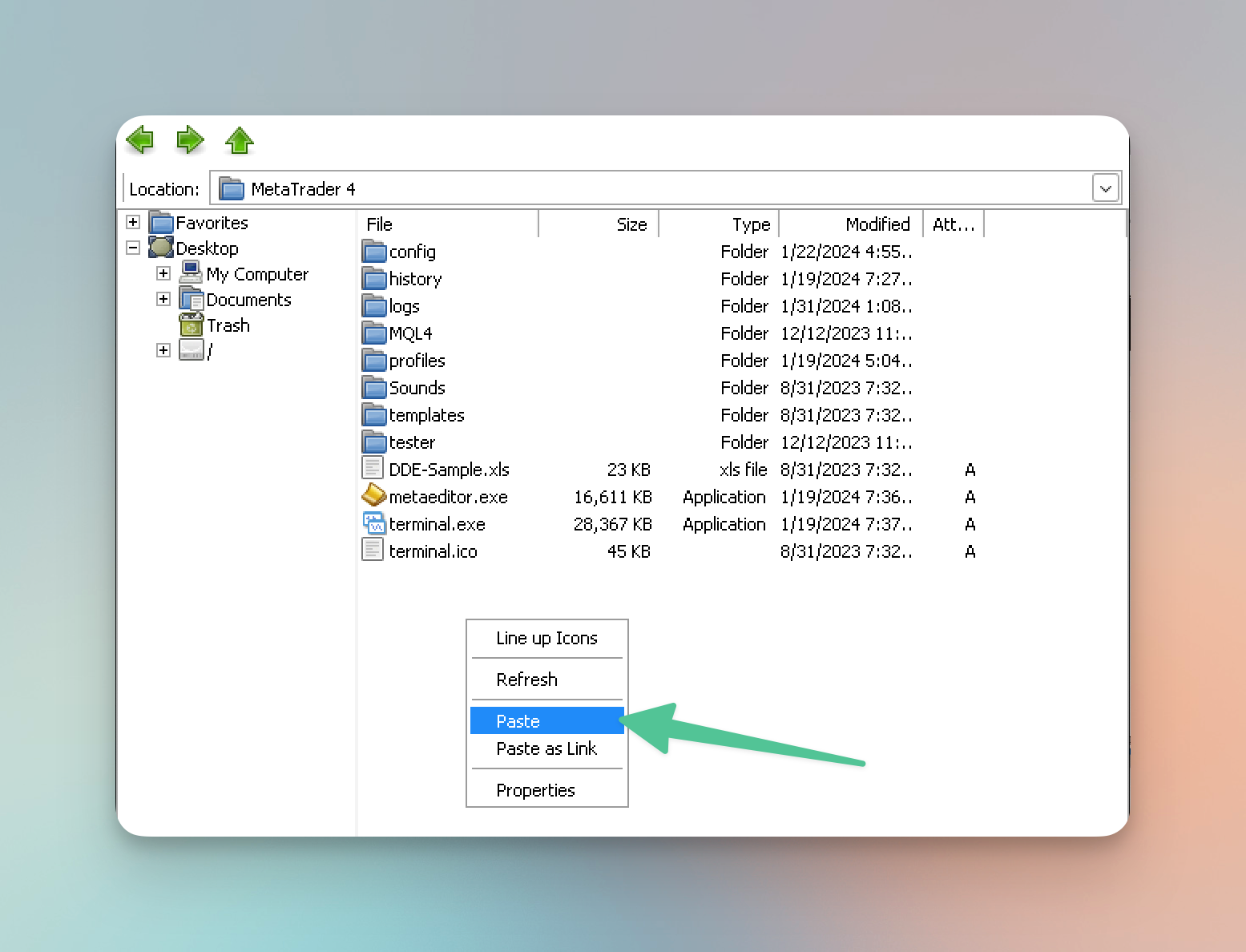
Task: Choose Paste as Link from menu
Action: pyautogui.click(x=547, y=748)
